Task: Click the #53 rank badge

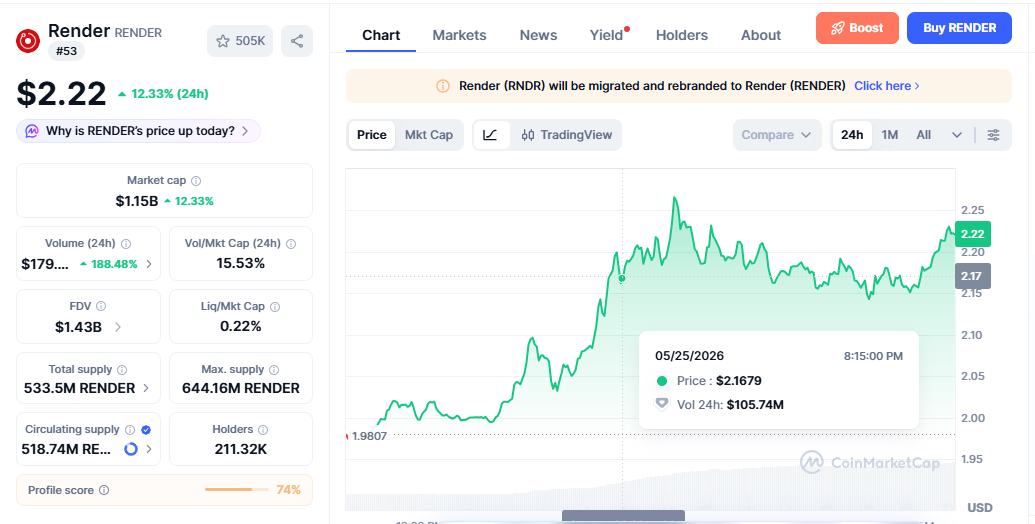Action: [66, 51]
